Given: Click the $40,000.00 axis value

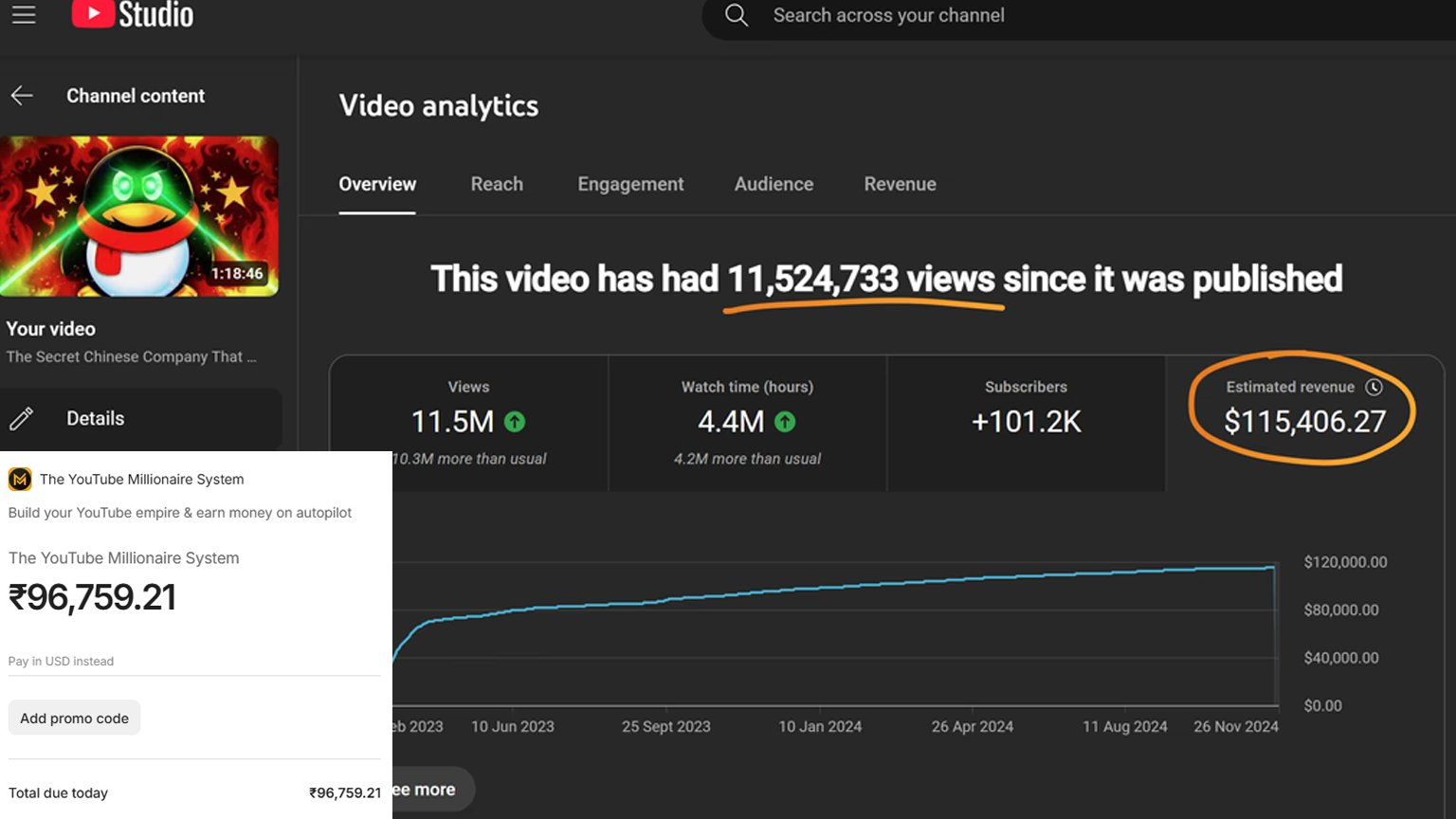Looking at the screenshot, I should click(x=1341, y=657).
